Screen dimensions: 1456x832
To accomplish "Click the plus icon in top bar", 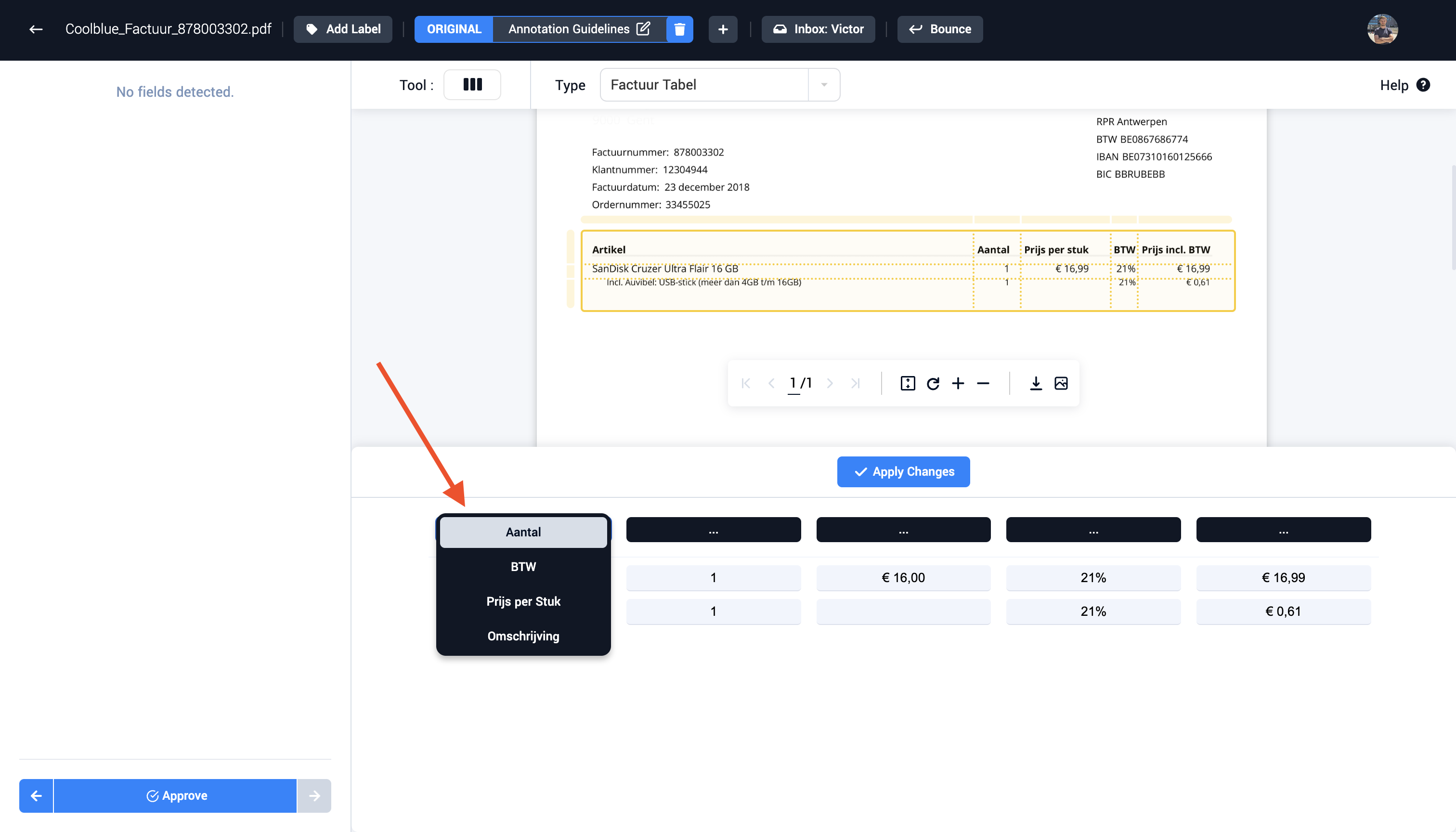I will pos(723,29).
